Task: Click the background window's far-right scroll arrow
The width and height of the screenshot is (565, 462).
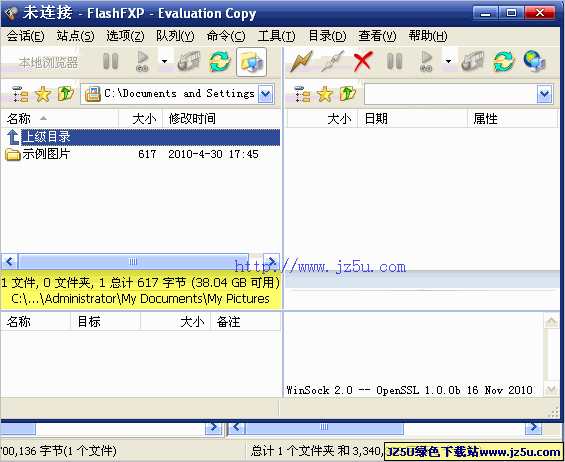Action: [x=533, y=427]
